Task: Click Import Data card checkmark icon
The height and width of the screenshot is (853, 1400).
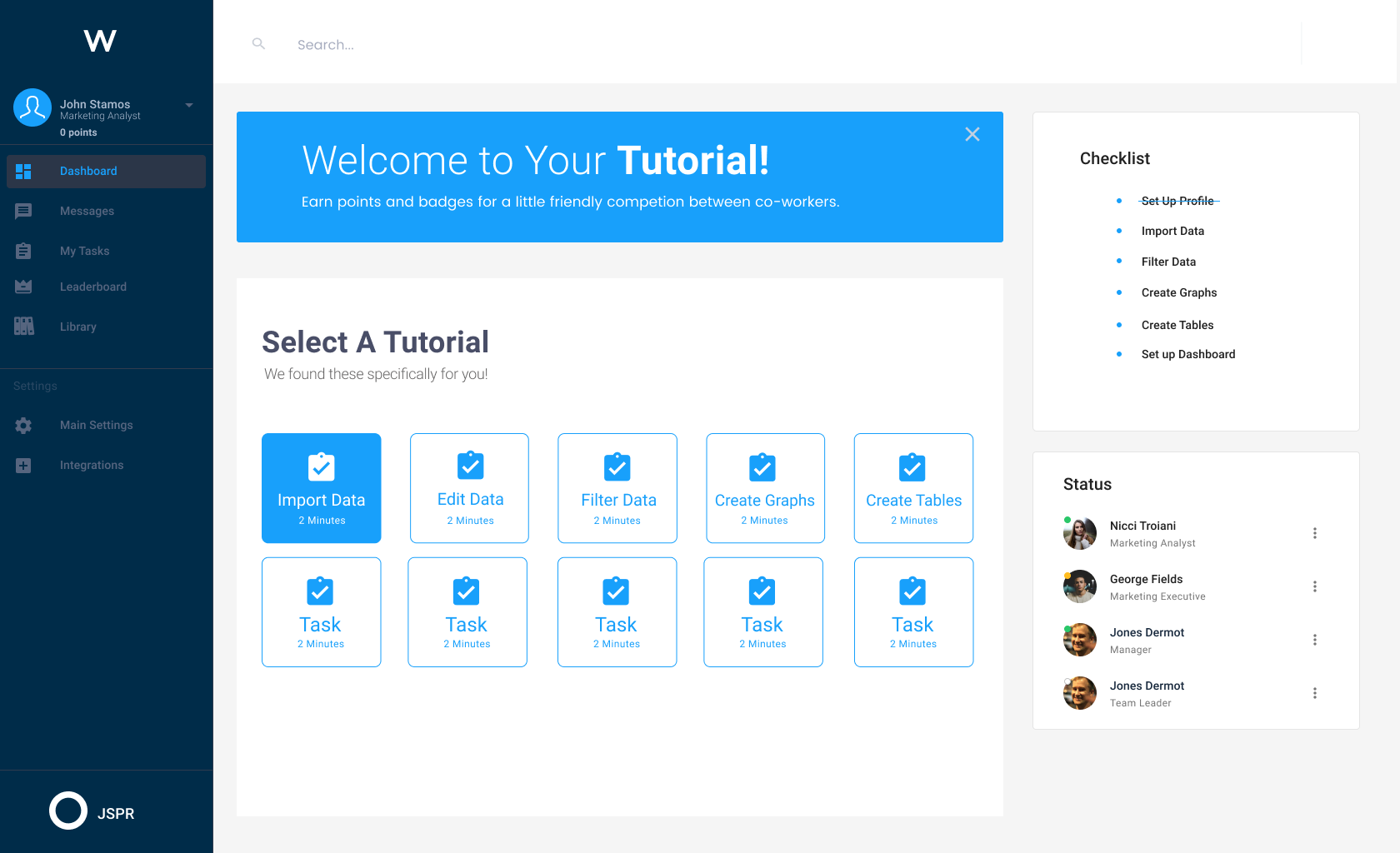Action: pyautogui.click(x=322, y=466)
